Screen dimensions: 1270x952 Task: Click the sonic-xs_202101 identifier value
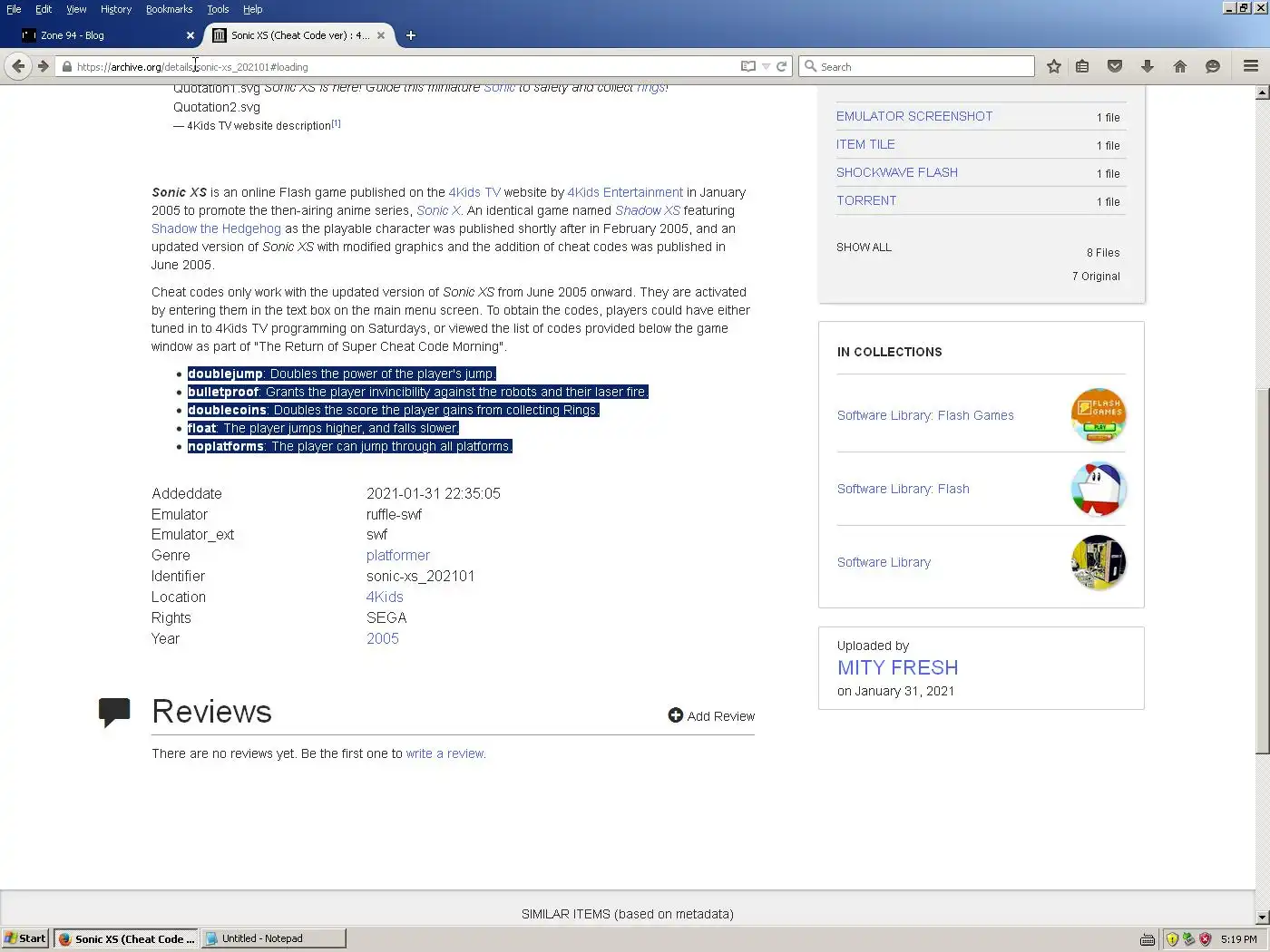[420, 576]
